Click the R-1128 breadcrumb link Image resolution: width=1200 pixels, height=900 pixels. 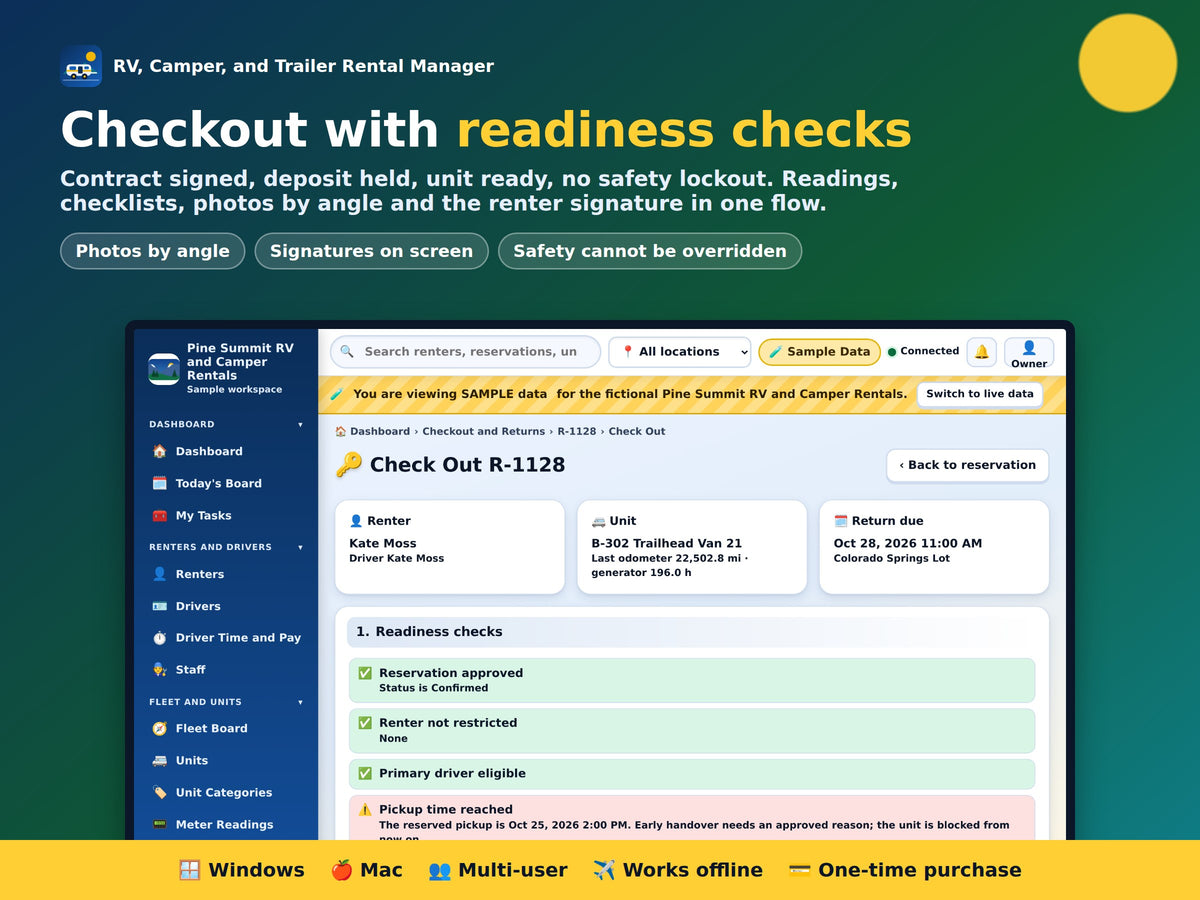point(577,431)
